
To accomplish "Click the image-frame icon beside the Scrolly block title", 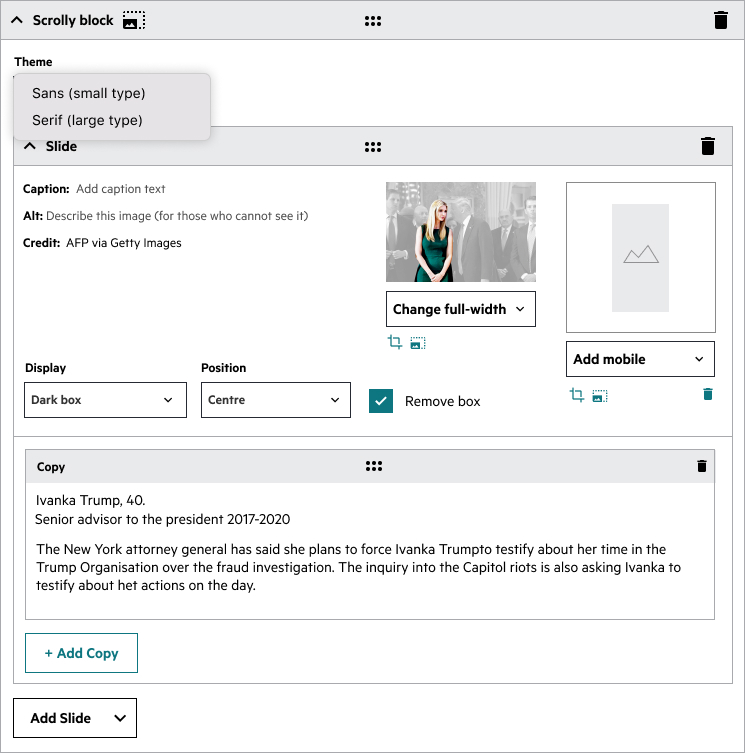I will (134, 21).
